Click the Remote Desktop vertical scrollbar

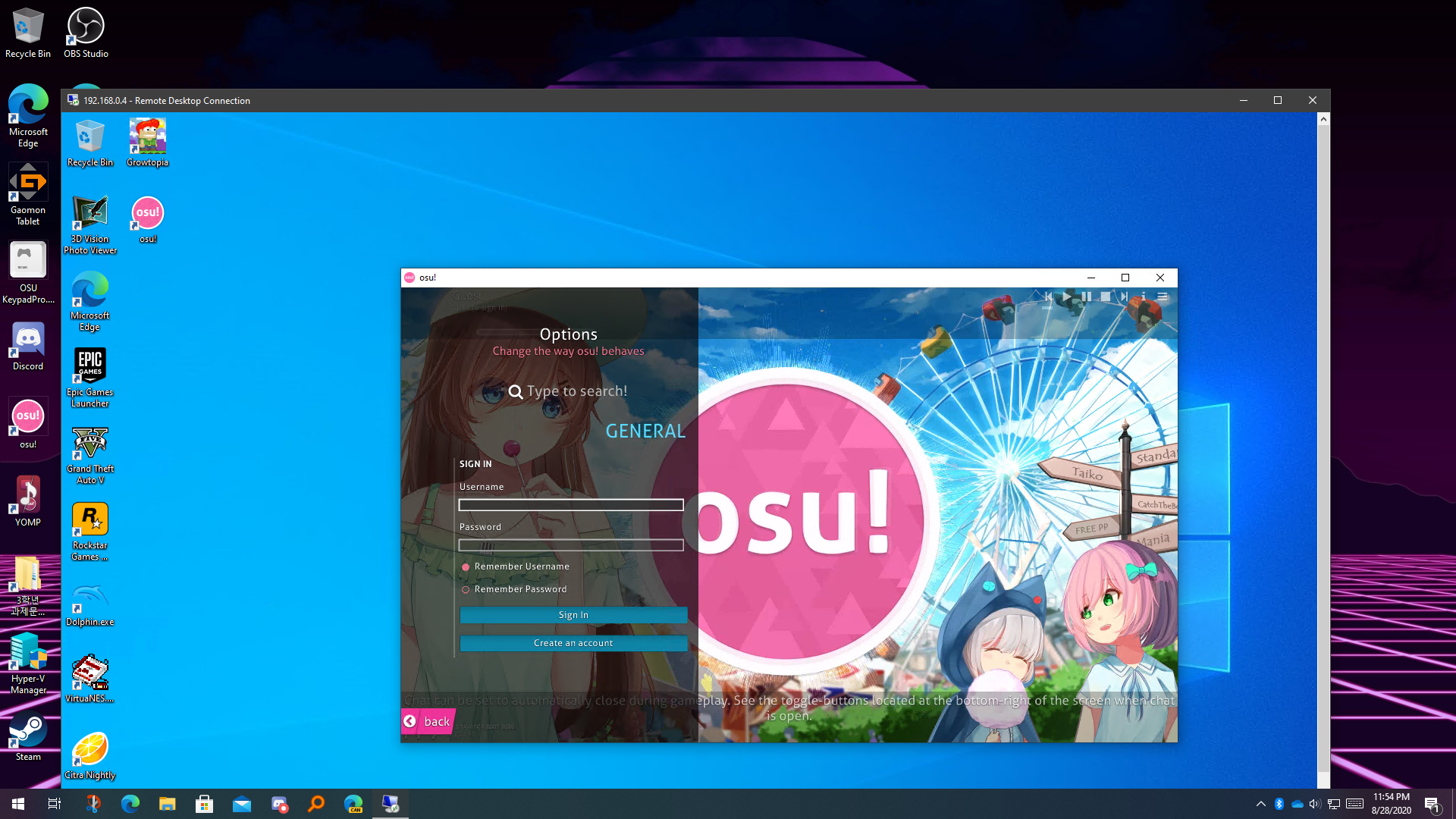click(1323, 450)
